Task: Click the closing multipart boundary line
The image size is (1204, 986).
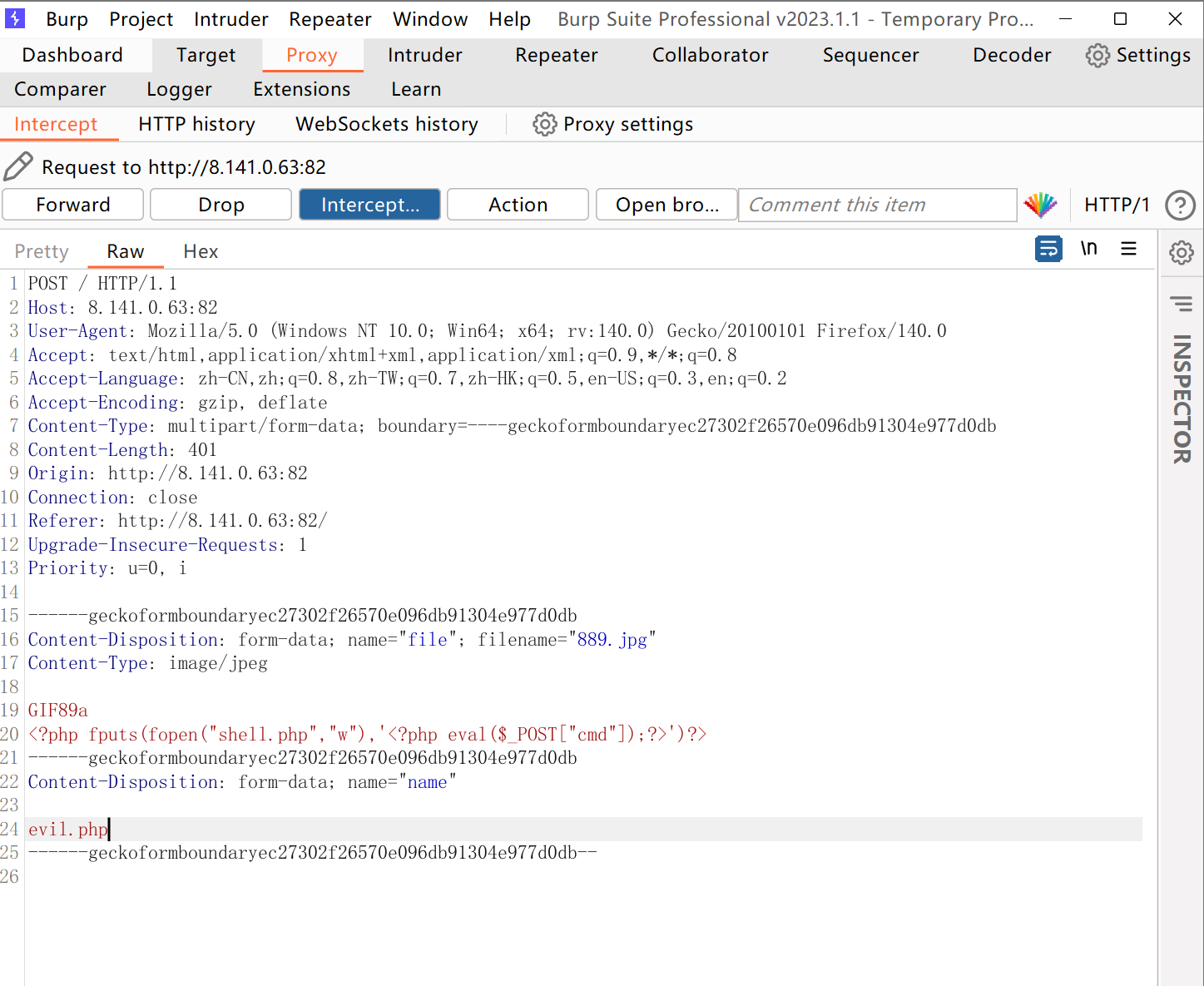Action: (313, 853)
